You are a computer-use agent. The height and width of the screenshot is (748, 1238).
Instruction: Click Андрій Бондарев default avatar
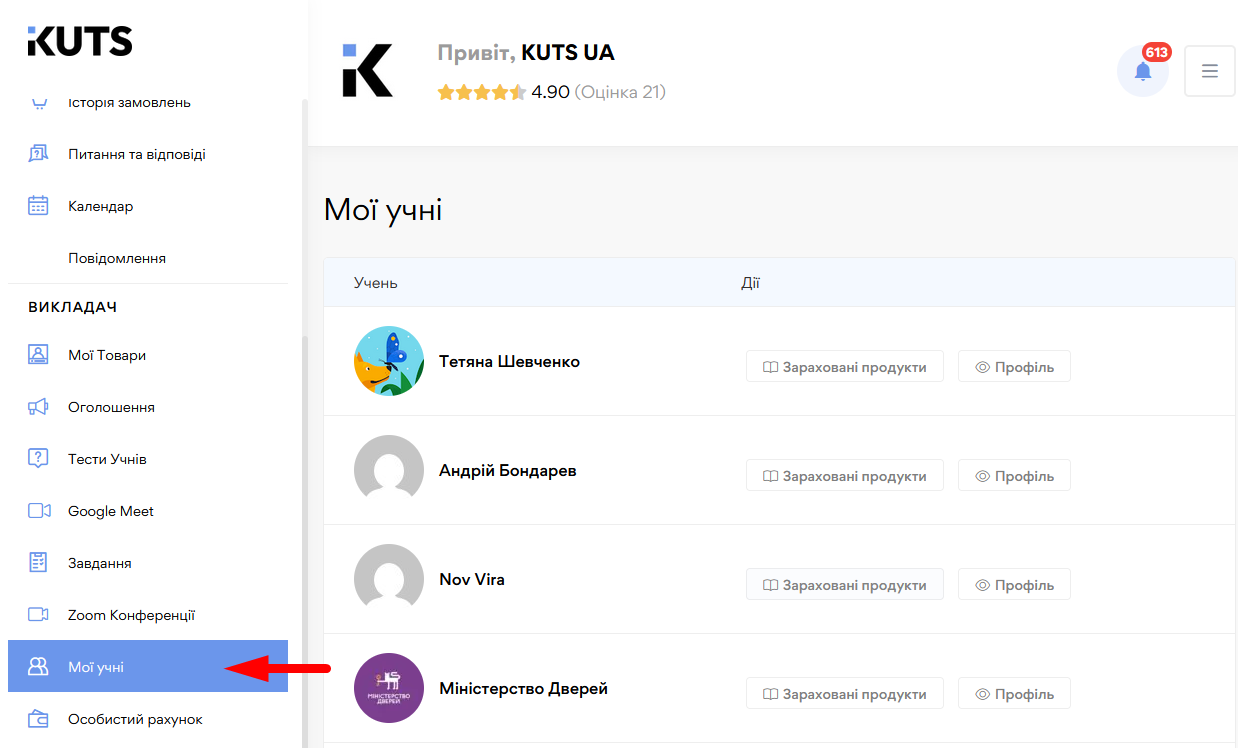tap(389, 470)
